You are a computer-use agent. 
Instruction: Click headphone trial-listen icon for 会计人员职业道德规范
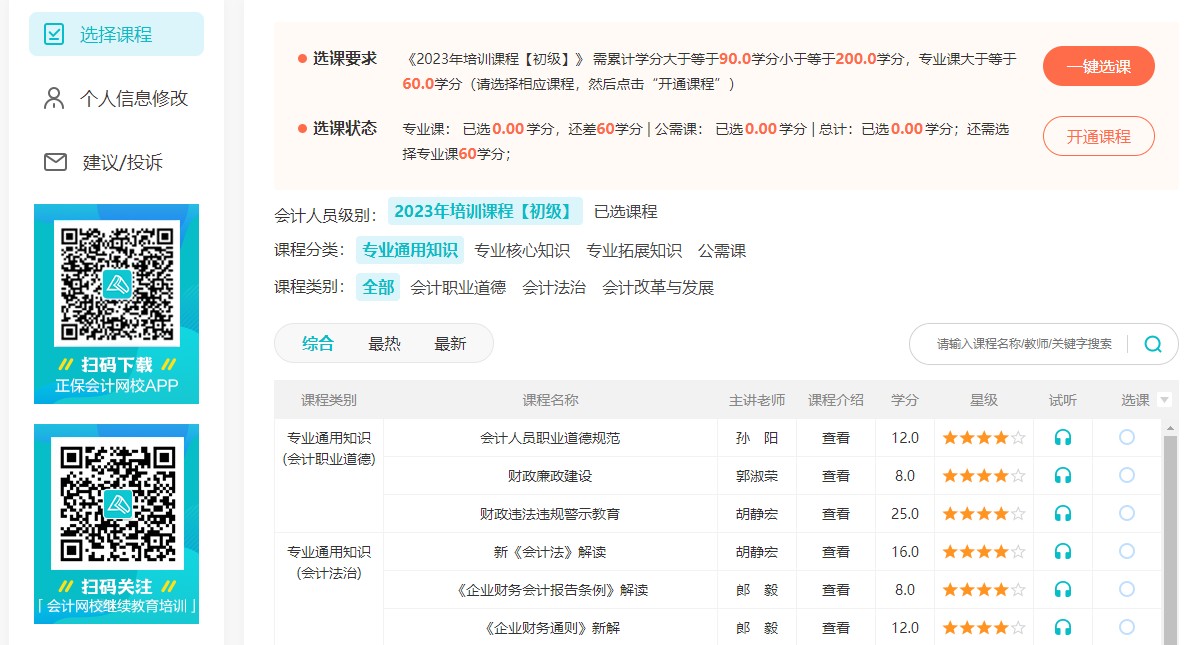pos(1063,438)
